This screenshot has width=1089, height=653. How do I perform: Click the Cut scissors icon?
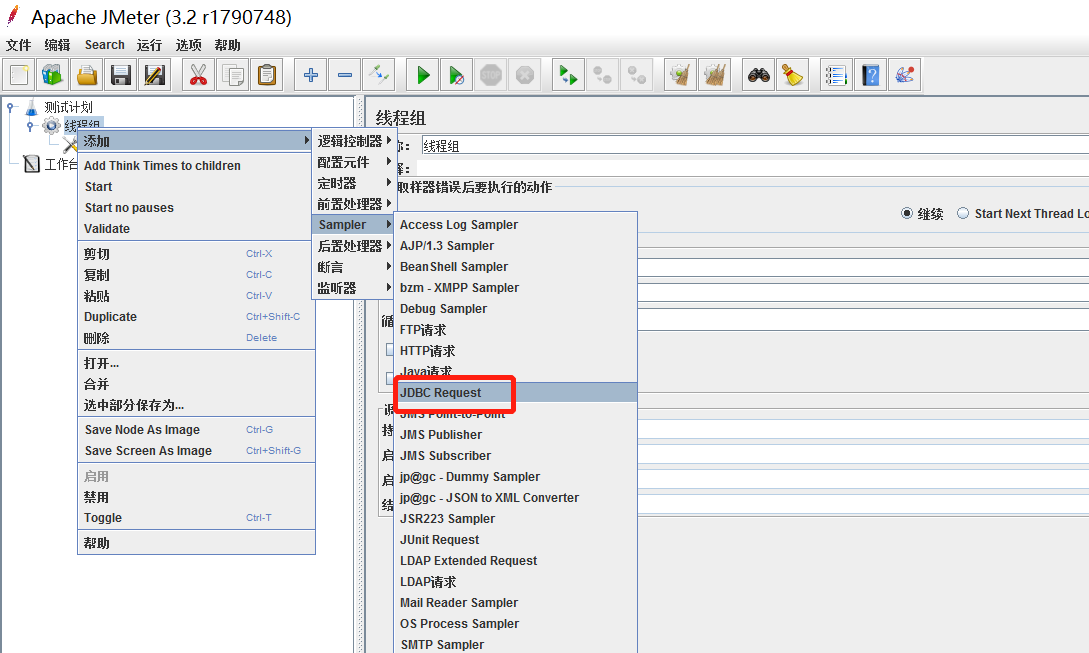coord(199,75)
